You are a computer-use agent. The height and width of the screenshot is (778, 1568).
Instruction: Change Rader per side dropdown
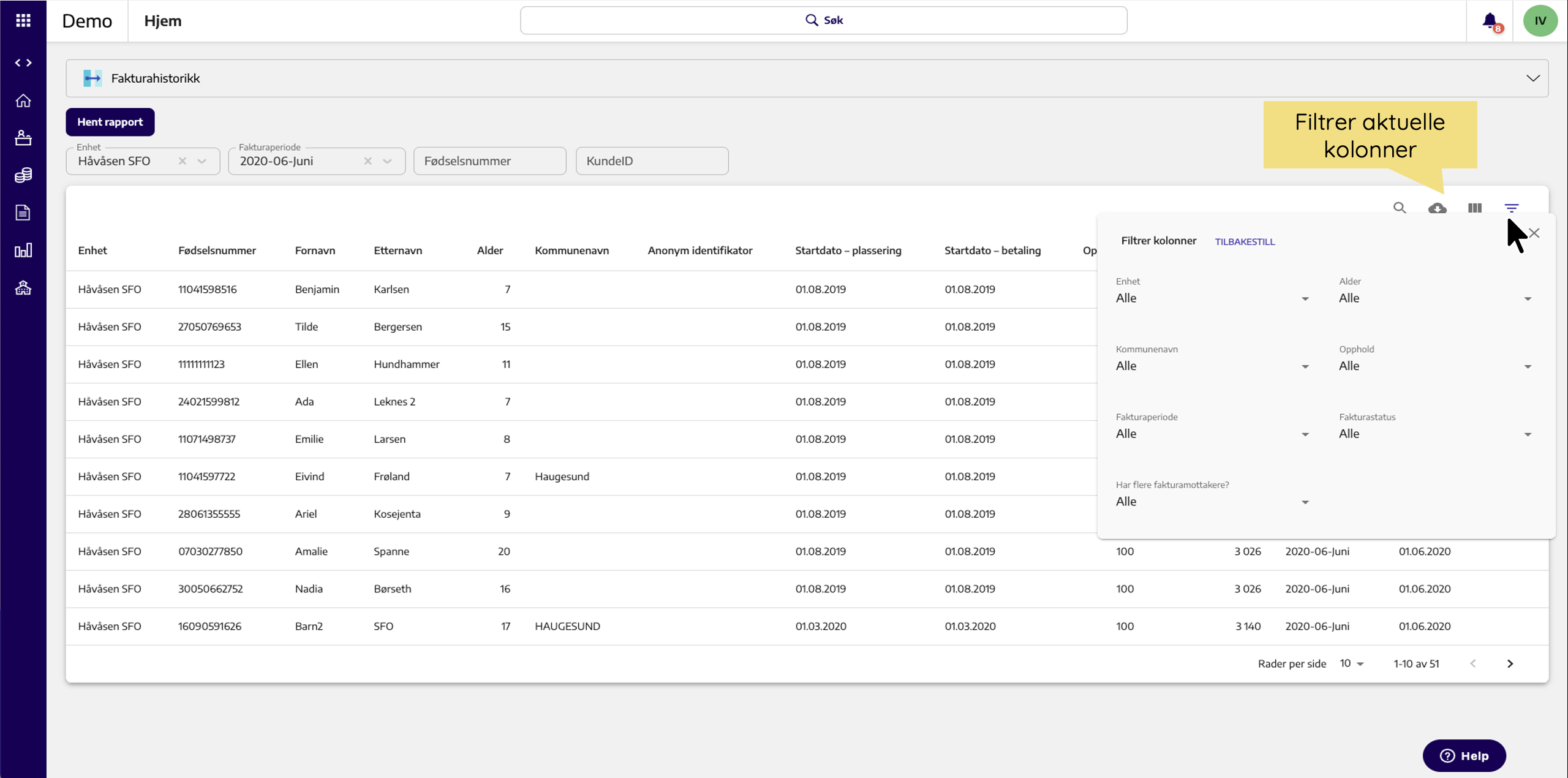coord(1352,663)
